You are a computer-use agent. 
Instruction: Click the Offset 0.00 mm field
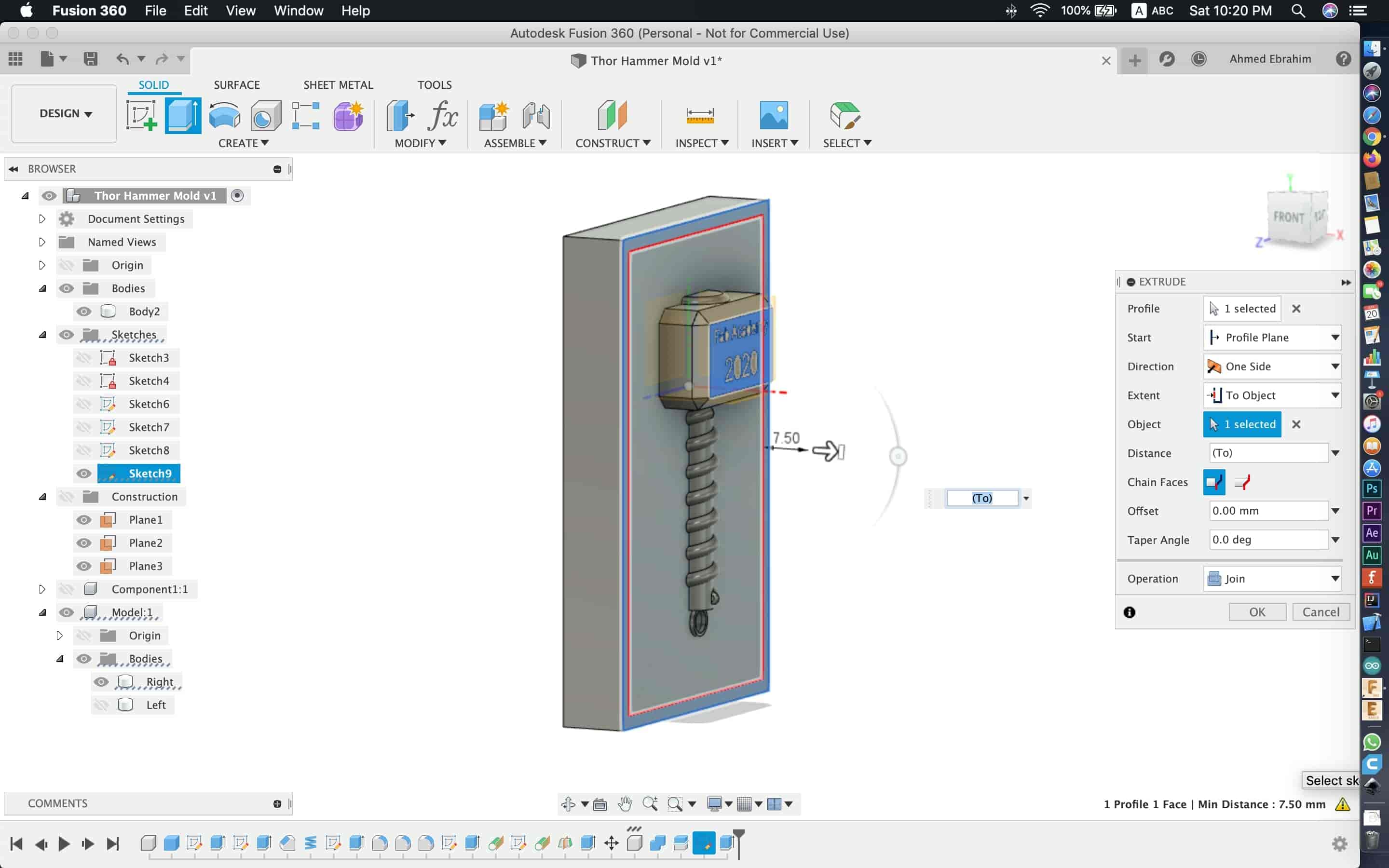pyautogui.click(x=1268, y=511)
